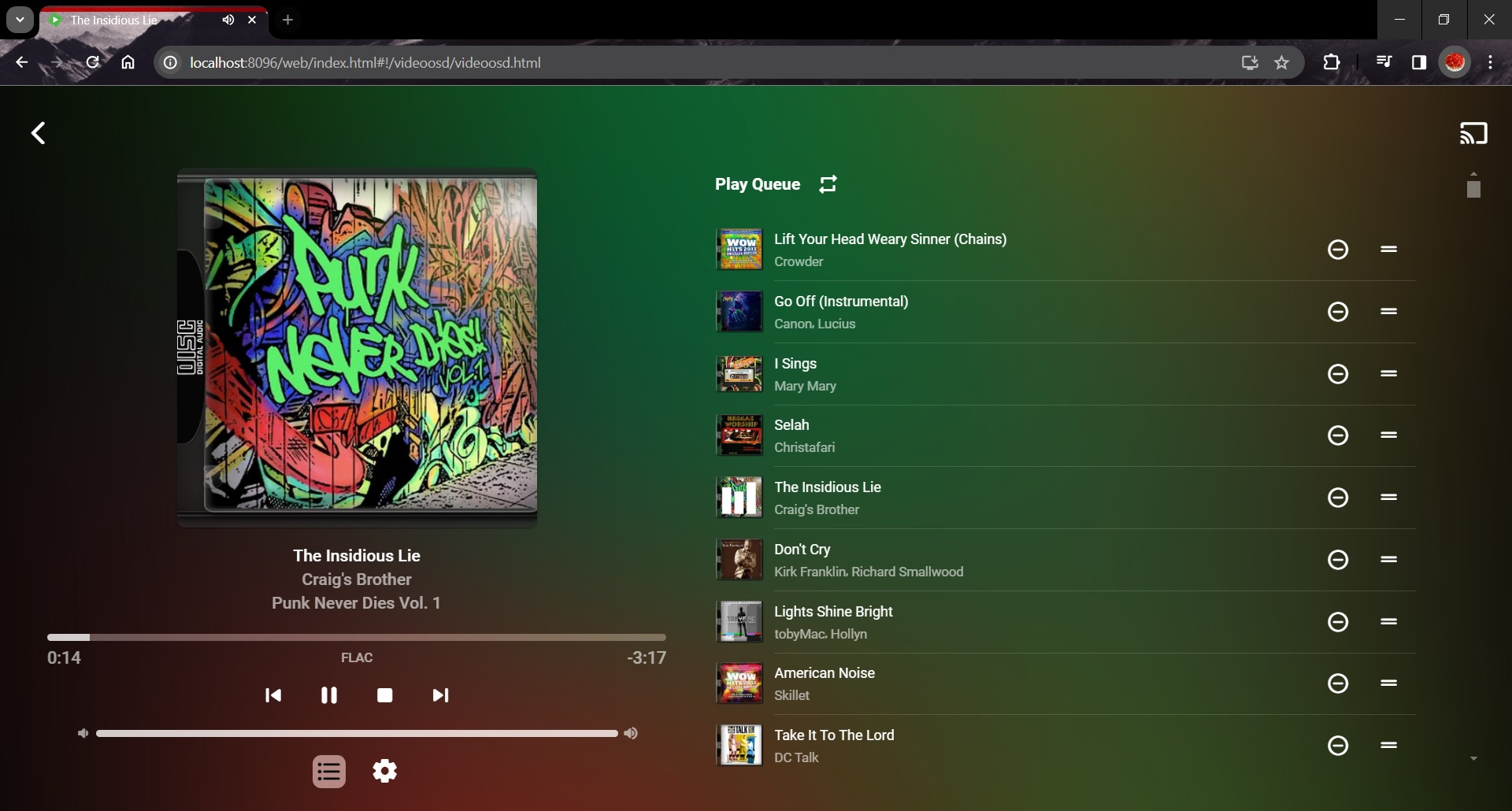This screenshot has width=1512, height=811.
Task: Pause the current song
Action: (329, 695)
